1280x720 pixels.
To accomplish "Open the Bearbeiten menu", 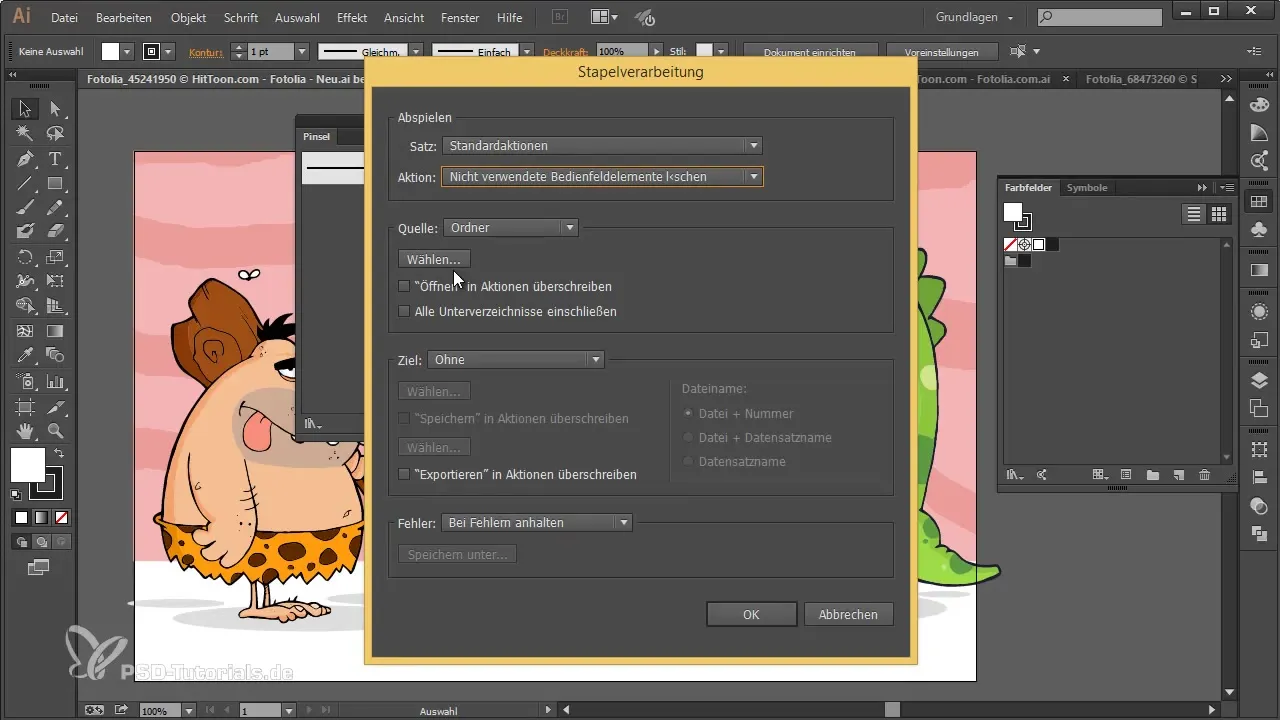I will [125, 18].
